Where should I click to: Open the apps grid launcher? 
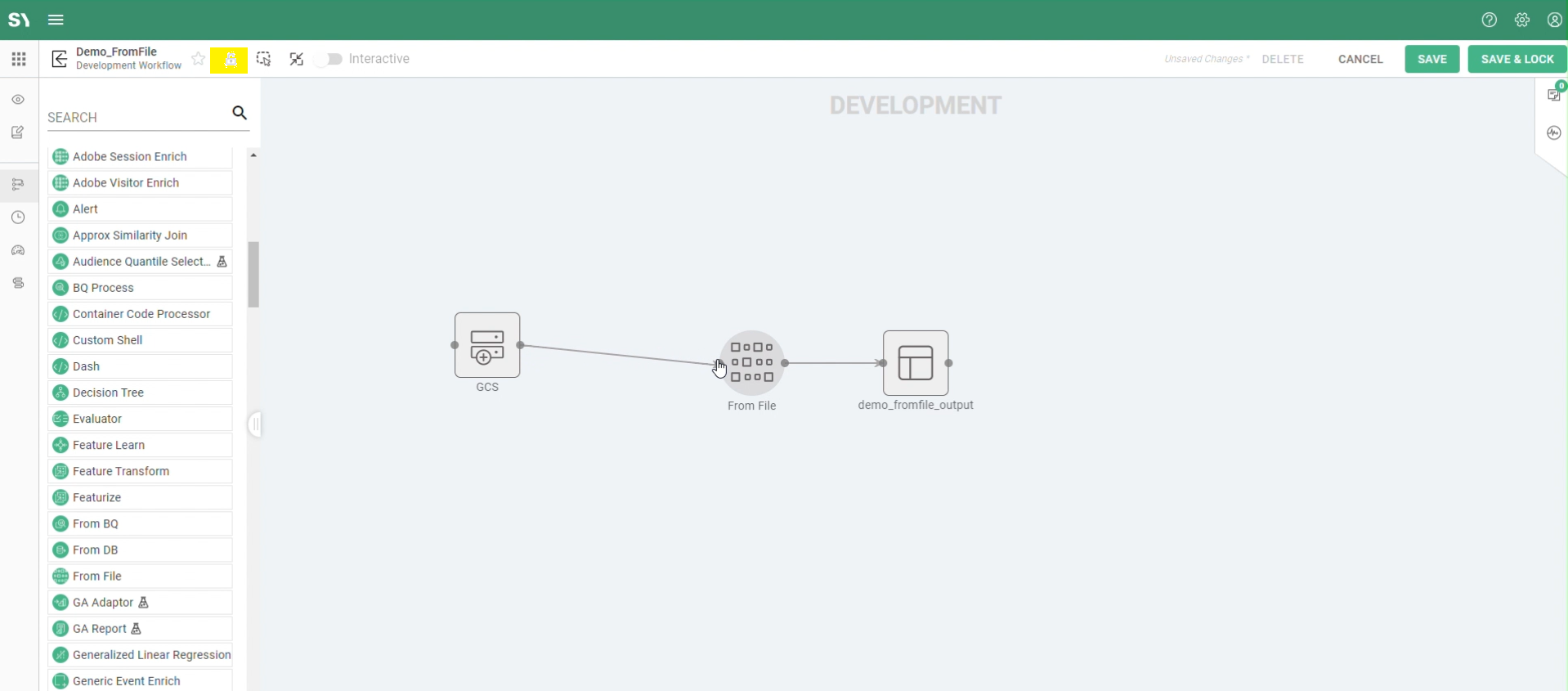[x=19, y=59]
